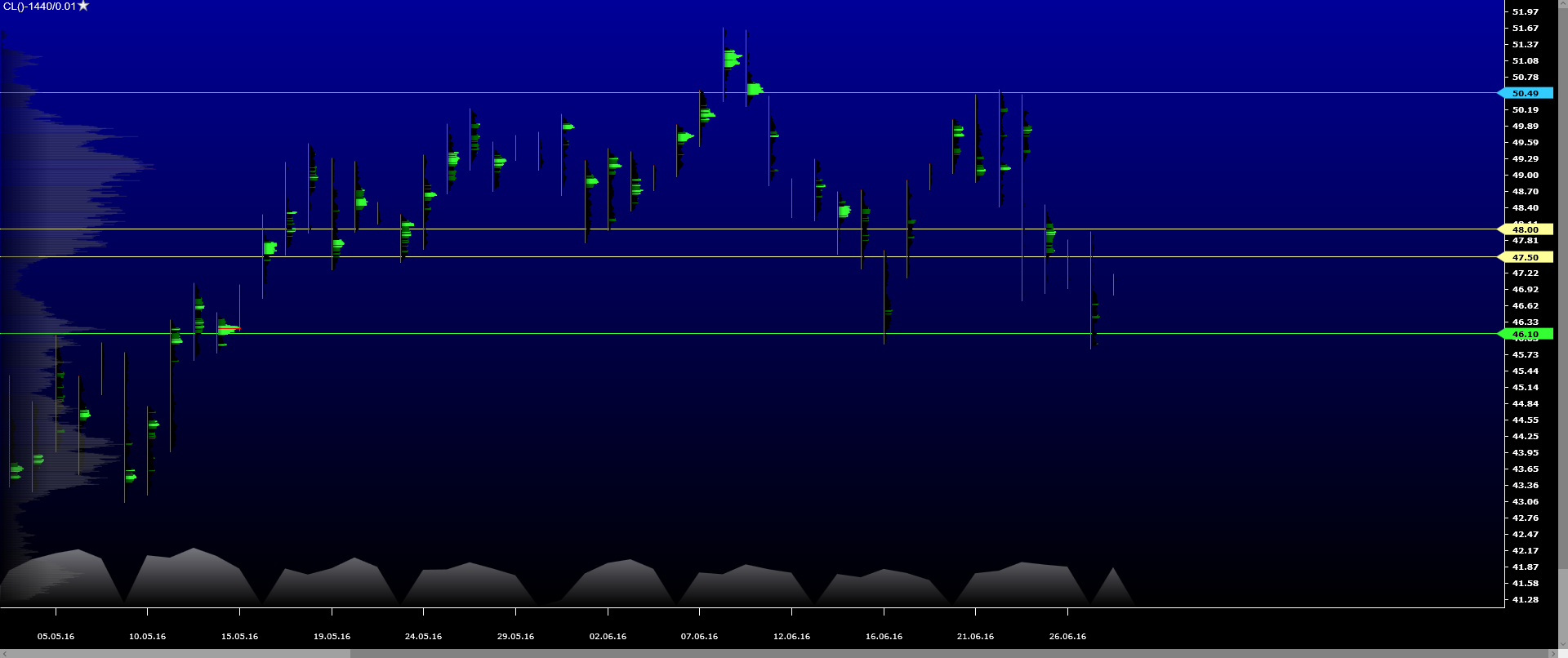Image resolution: width=1568 pixels, height=658 pixels.
Task: Pick the yellow 47.50 price level tag
Action: [1526, 257]
